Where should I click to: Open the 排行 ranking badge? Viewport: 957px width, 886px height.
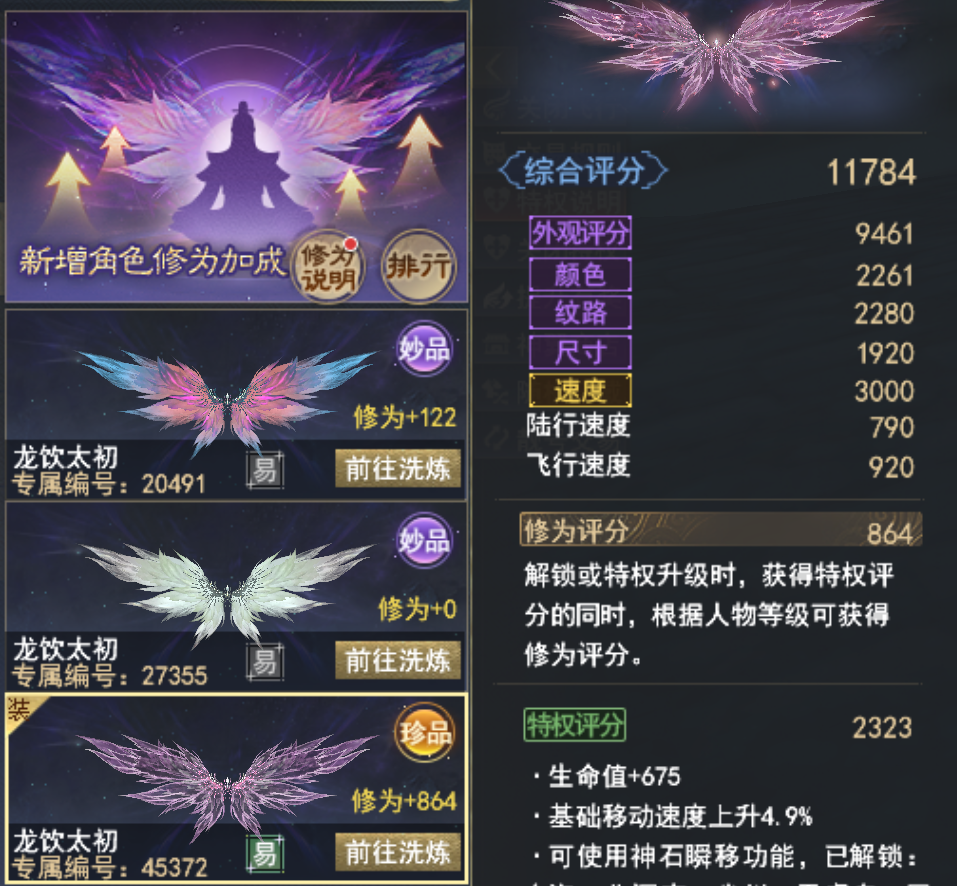point(419,267)
